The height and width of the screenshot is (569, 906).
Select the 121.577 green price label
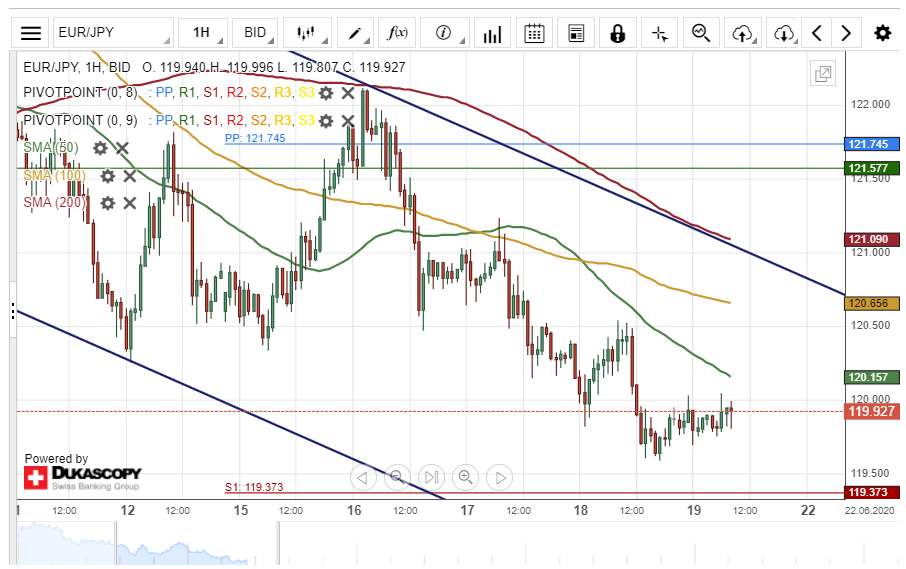coord(871,168)
